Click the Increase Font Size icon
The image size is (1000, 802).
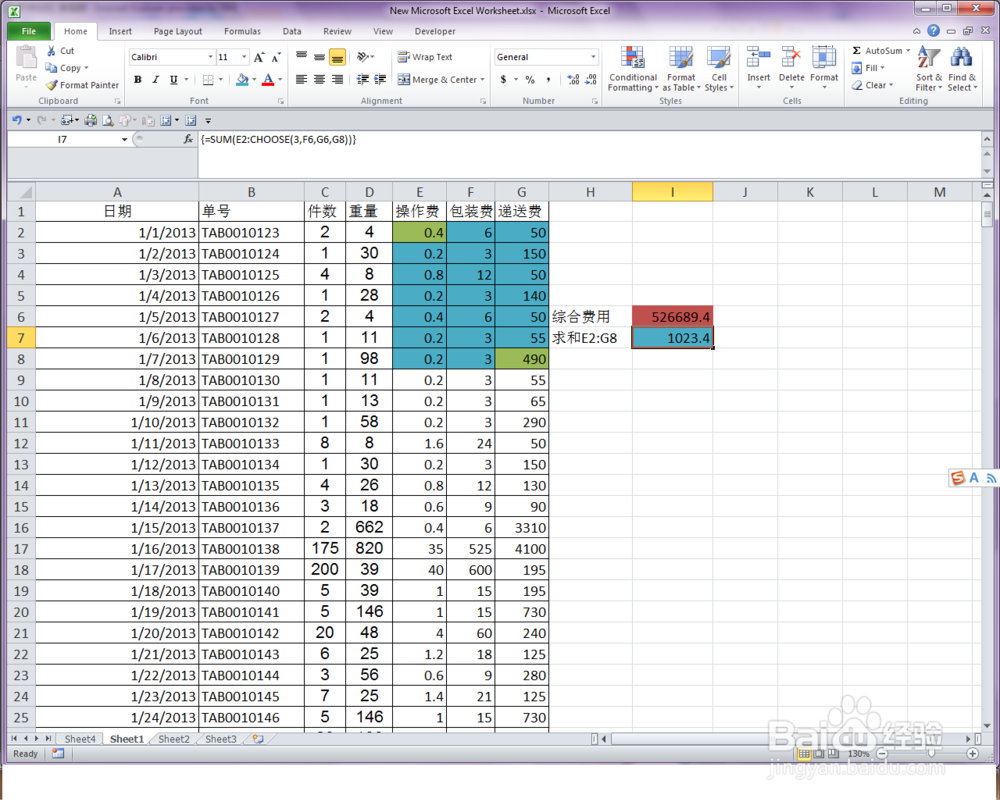[x=259, y=57]
